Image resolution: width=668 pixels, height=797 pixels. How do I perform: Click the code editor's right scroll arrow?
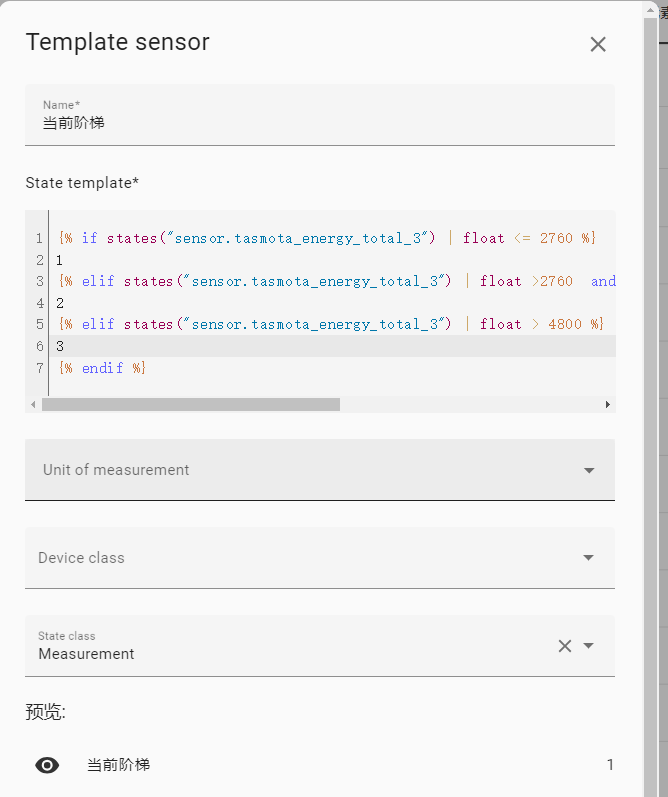pos(607,405)
